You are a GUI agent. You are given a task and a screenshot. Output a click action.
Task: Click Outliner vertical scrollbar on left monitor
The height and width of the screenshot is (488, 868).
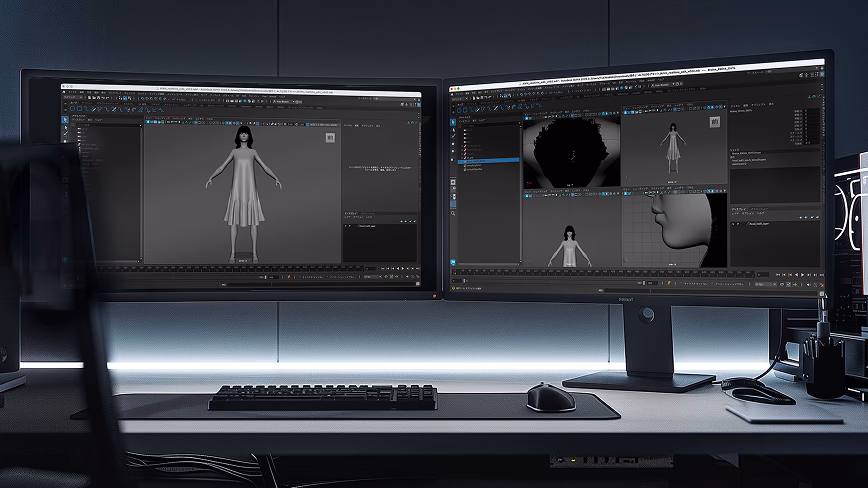(x=141, y=194)
